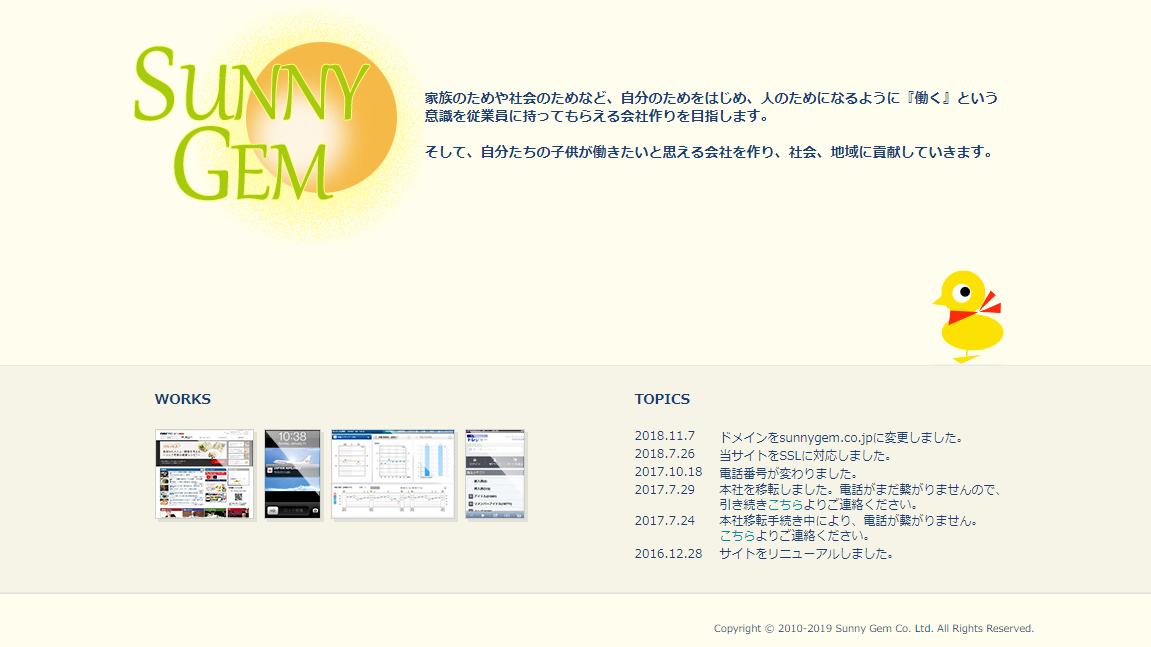Click the yellow duck mascot image
Image resolution: width=1151 pixels, height=647 pixels.
[x=967, y=316]
